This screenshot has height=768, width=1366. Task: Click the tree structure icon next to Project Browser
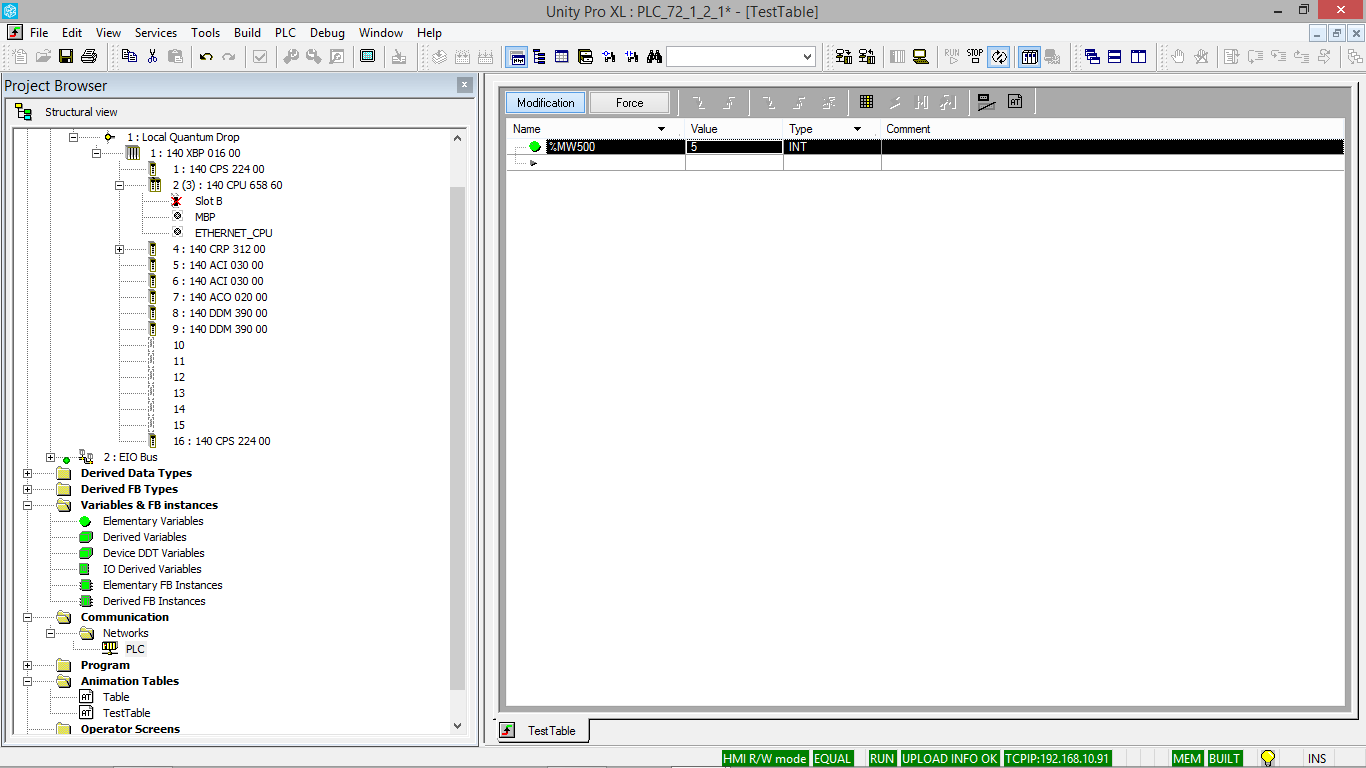539,56
